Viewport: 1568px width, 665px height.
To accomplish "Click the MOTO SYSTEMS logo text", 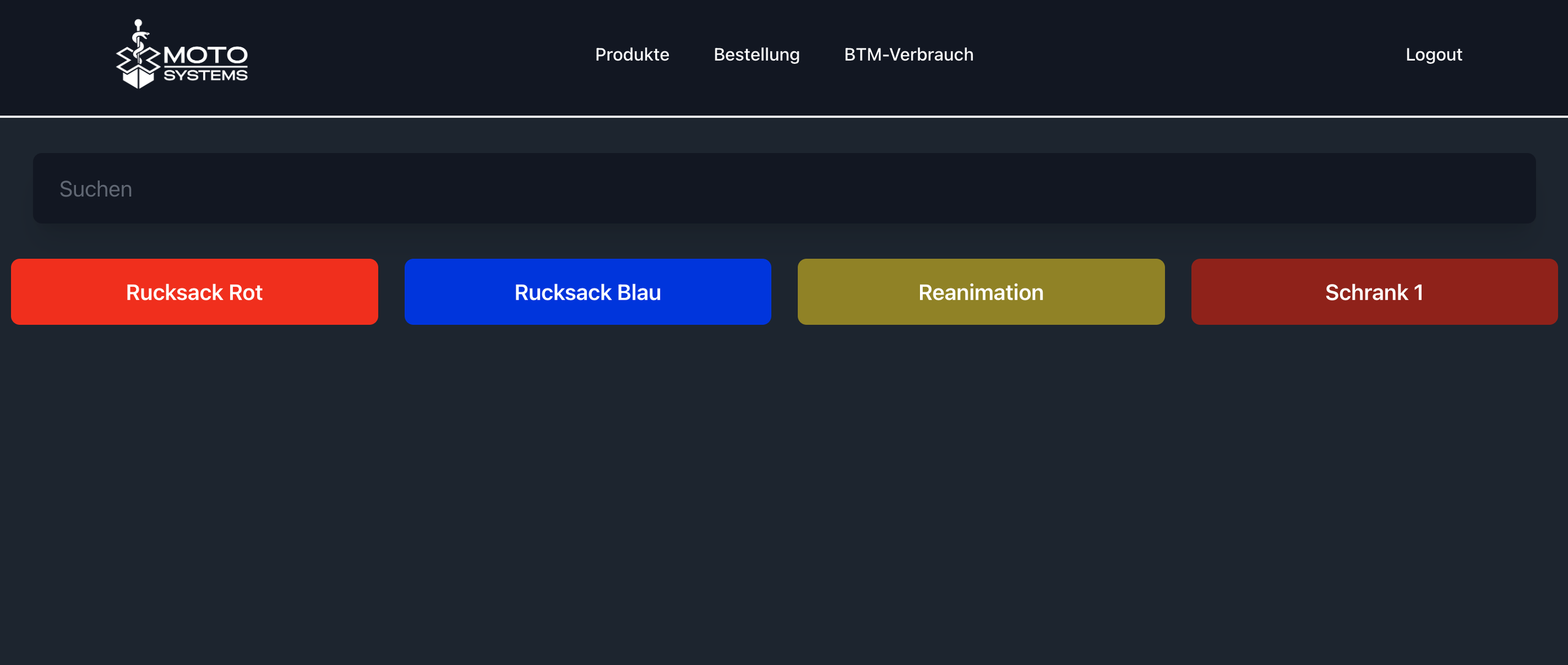I will 205,64.
